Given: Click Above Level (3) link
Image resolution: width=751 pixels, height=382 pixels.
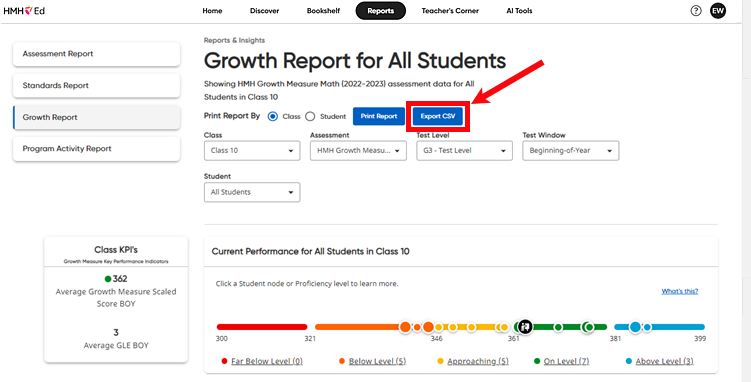Looking at the screenshot, I should 664,361.
